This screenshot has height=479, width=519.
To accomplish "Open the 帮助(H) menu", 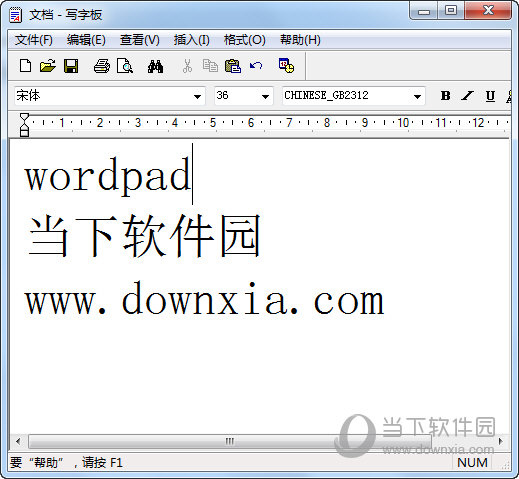I will pos(300,40).
